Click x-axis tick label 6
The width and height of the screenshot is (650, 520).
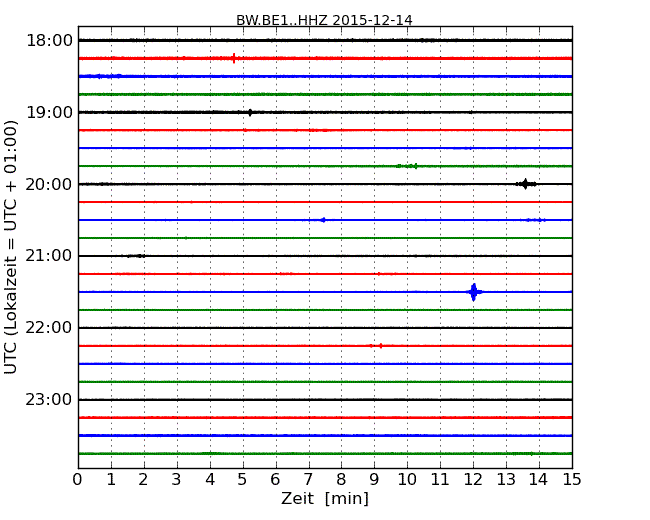pos(276,479)
